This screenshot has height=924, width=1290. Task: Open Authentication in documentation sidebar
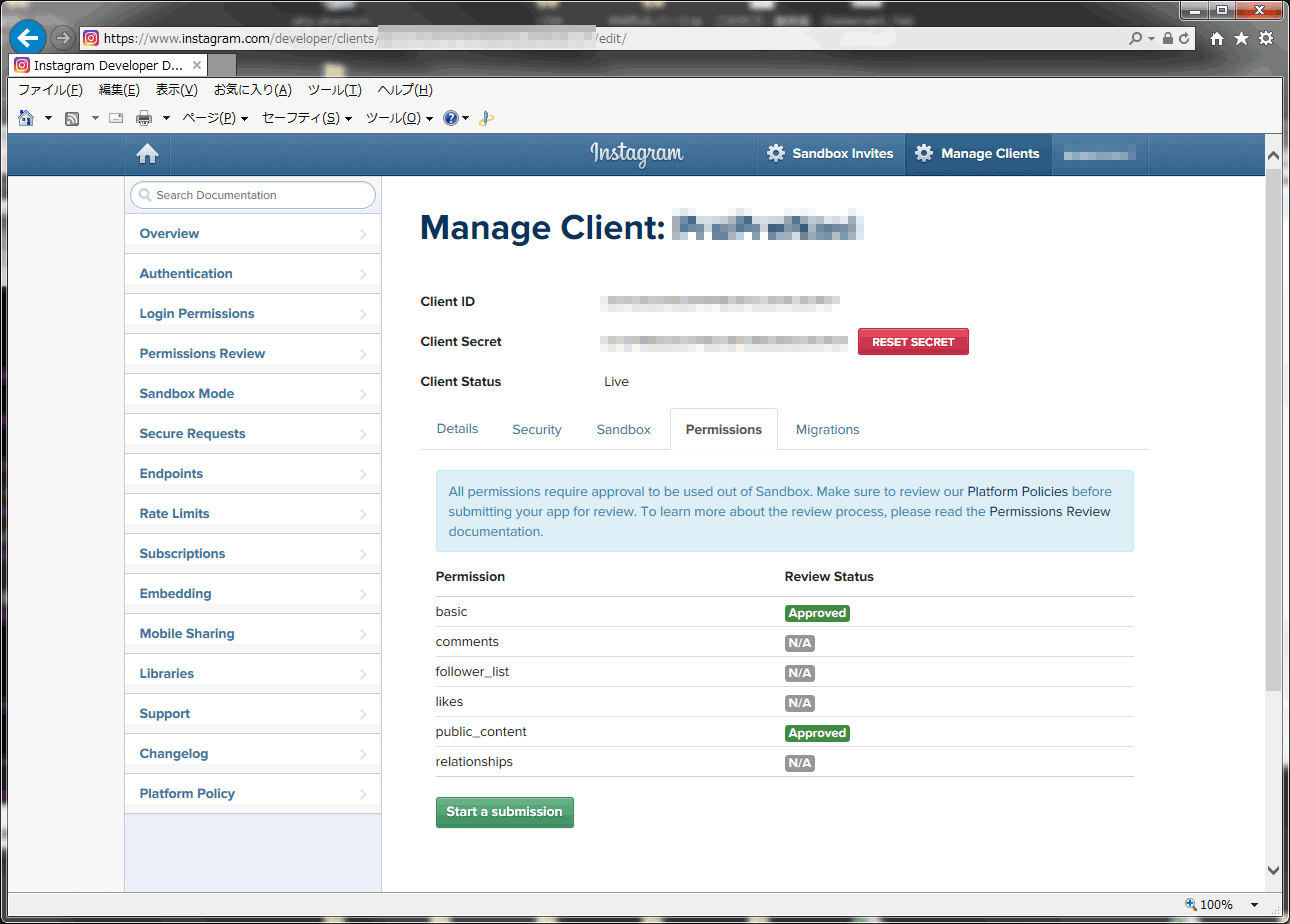click(x=253, y=273)
